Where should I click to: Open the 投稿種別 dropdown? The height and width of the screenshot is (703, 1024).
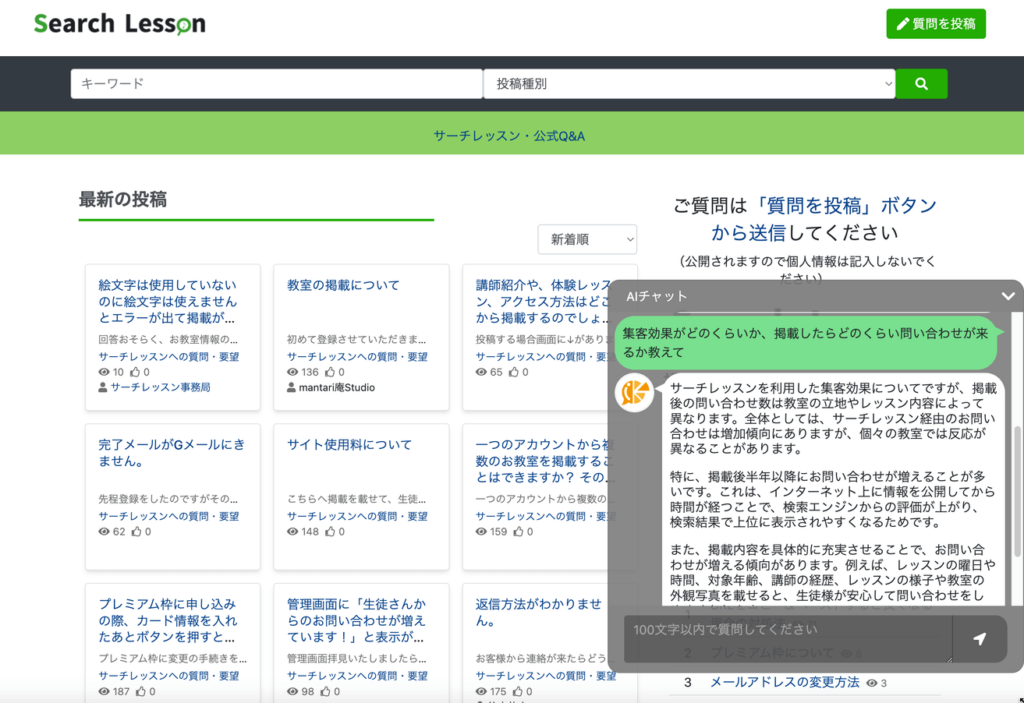[x=688, y=84]
